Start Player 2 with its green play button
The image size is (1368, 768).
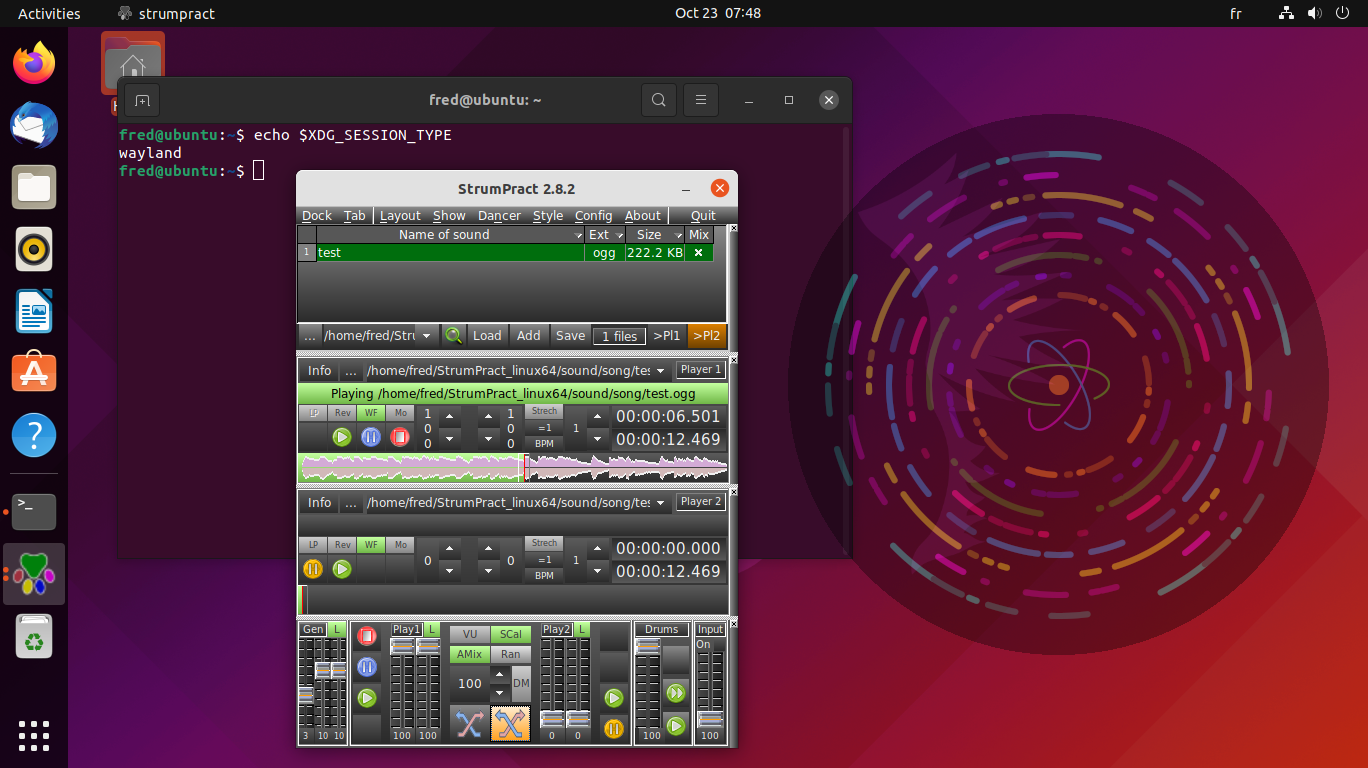(342, 569)
